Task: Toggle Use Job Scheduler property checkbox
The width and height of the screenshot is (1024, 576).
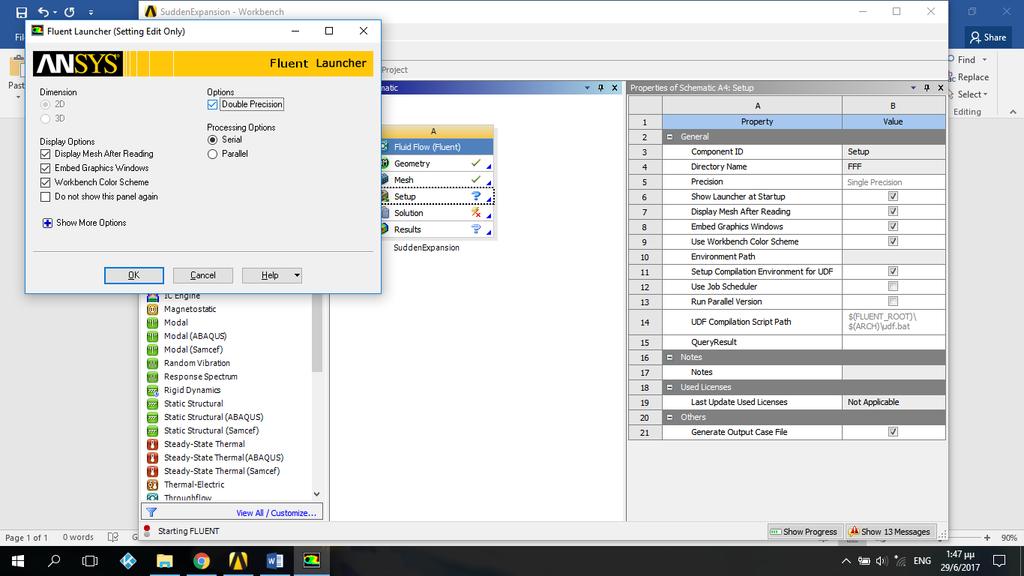Action: point(893,286)
